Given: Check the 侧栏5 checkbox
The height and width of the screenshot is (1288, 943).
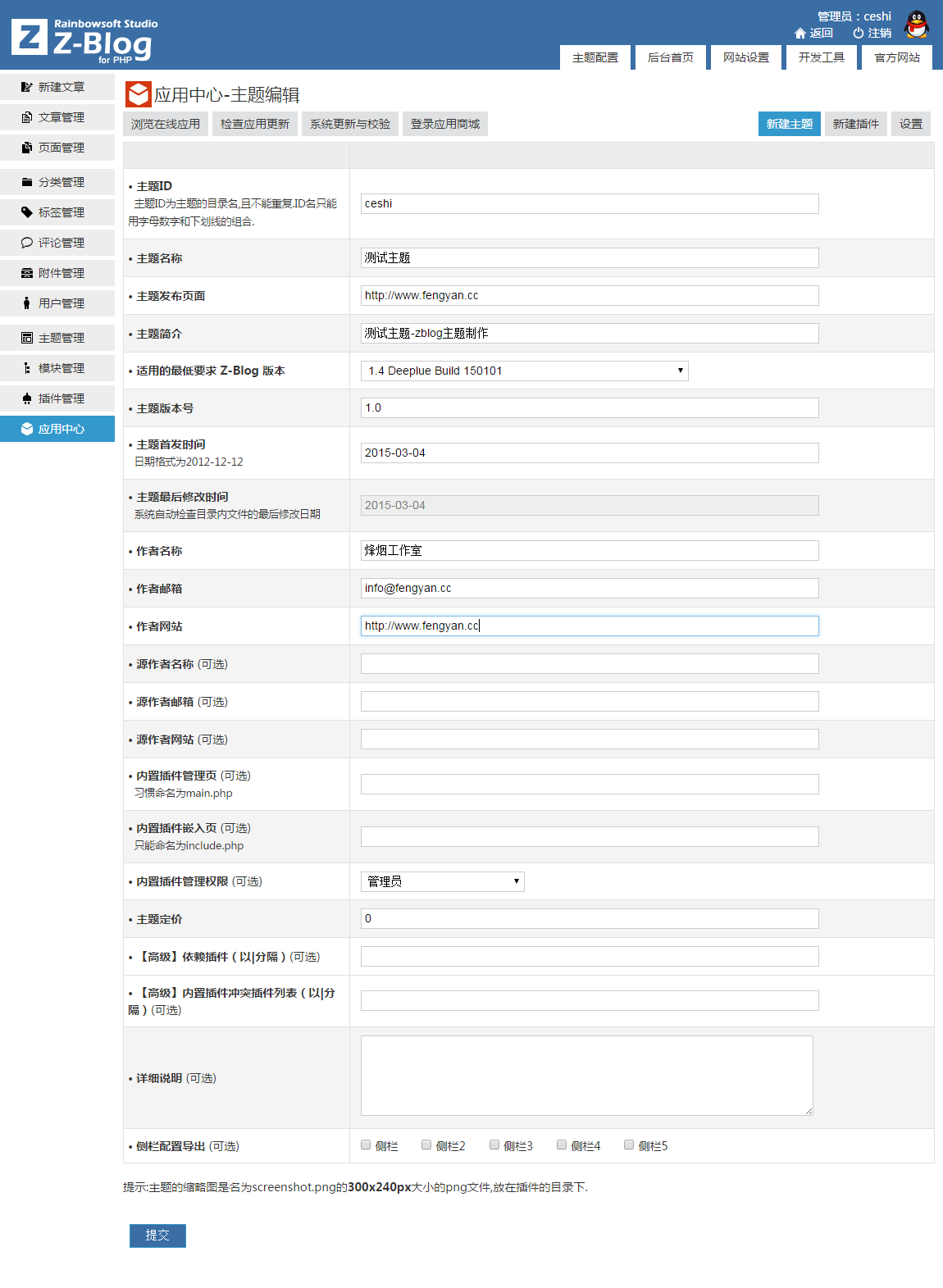Looking at the screenshot, I should coord(629,1145).
